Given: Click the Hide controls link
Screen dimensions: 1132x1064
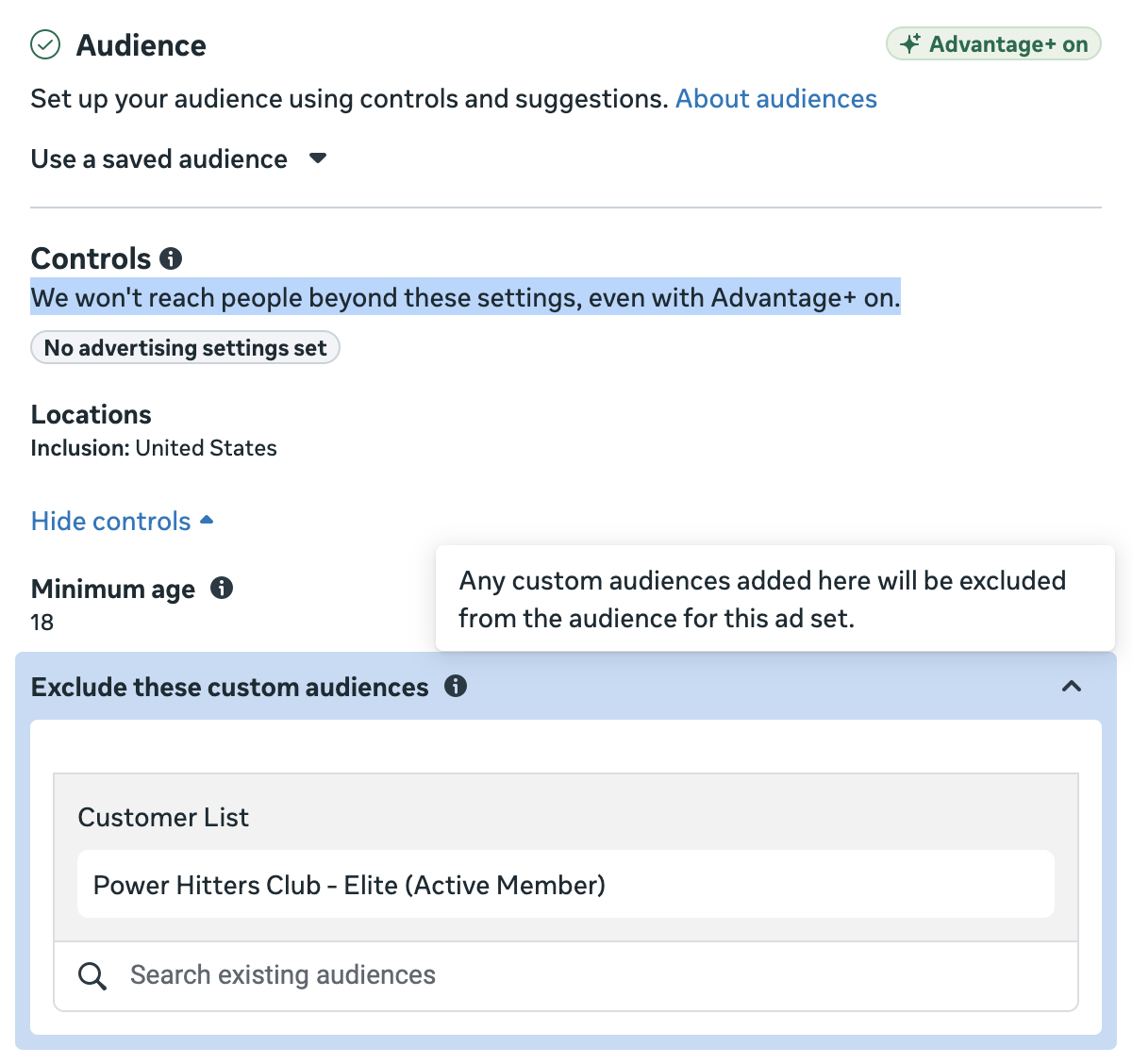Looking at the screenshot, I should [x=111, y=522].
